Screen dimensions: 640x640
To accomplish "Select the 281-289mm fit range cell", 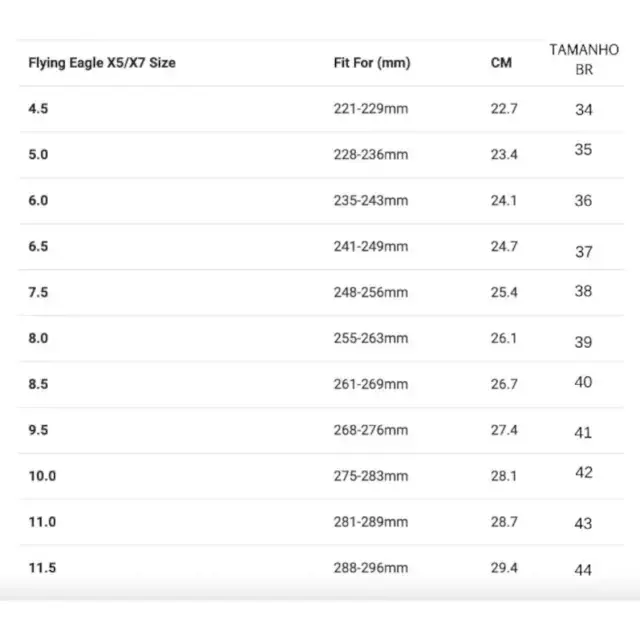I will point(371,522).
